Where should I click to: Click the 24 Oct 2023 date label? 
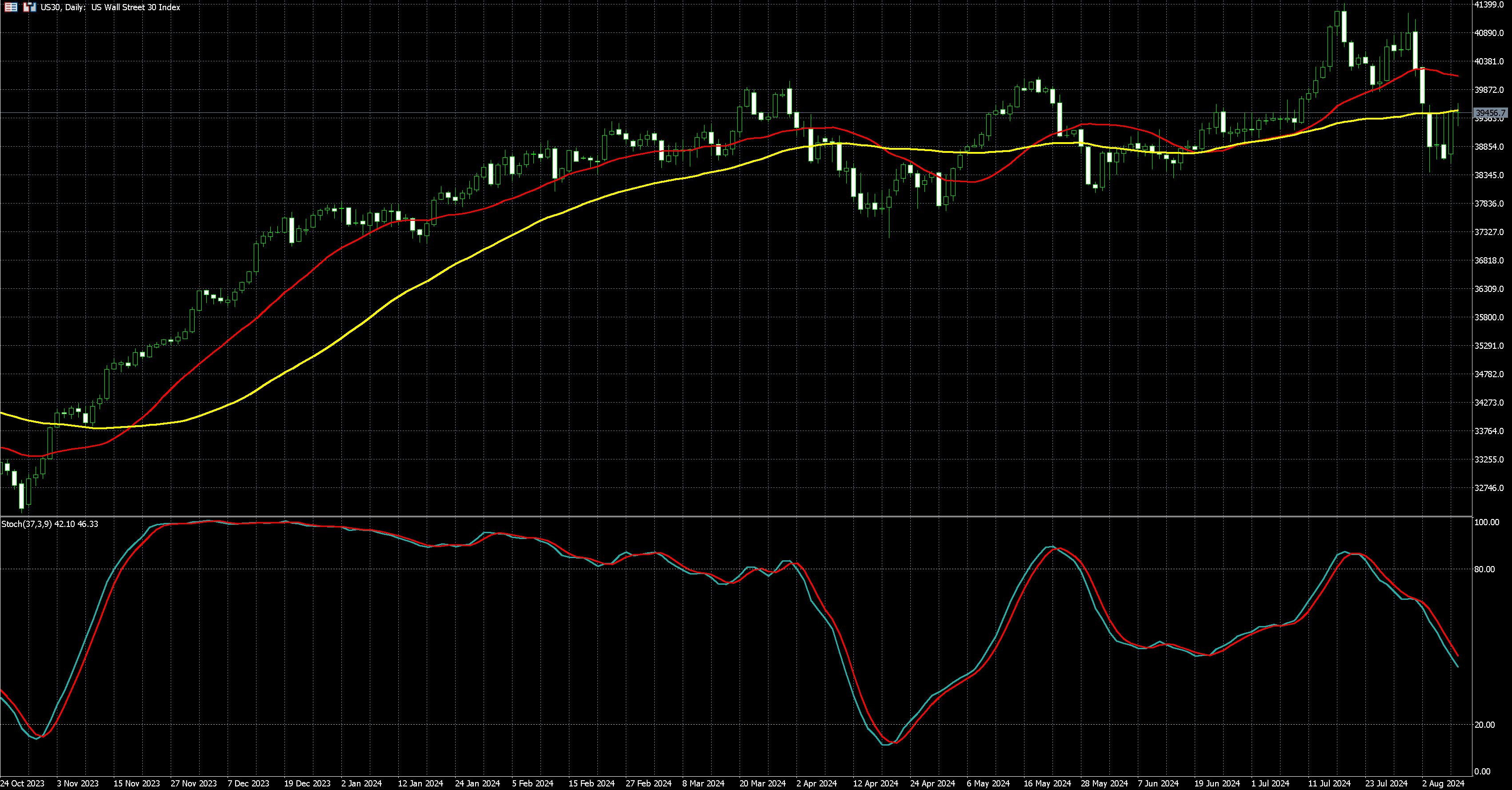[22, 783]
